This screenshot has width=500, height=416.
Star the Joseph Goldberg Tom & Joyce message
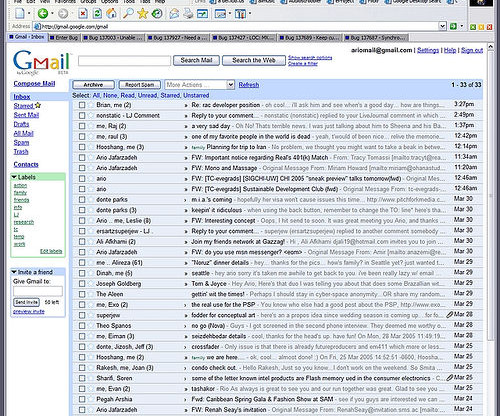pos(91,284)
